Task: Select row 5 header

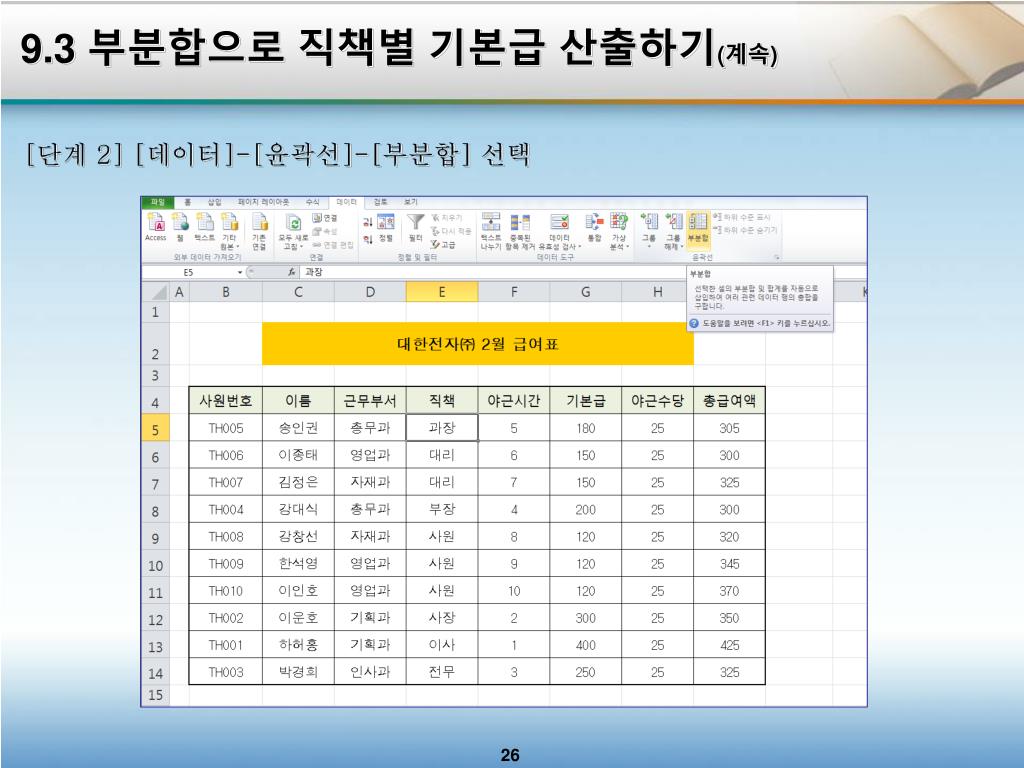Action: pos(155,429)
